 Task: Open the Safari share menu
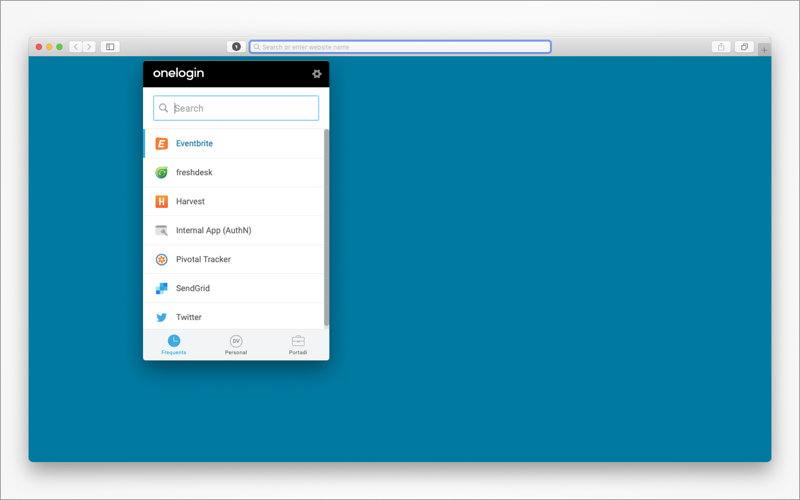tap(721, 47)
